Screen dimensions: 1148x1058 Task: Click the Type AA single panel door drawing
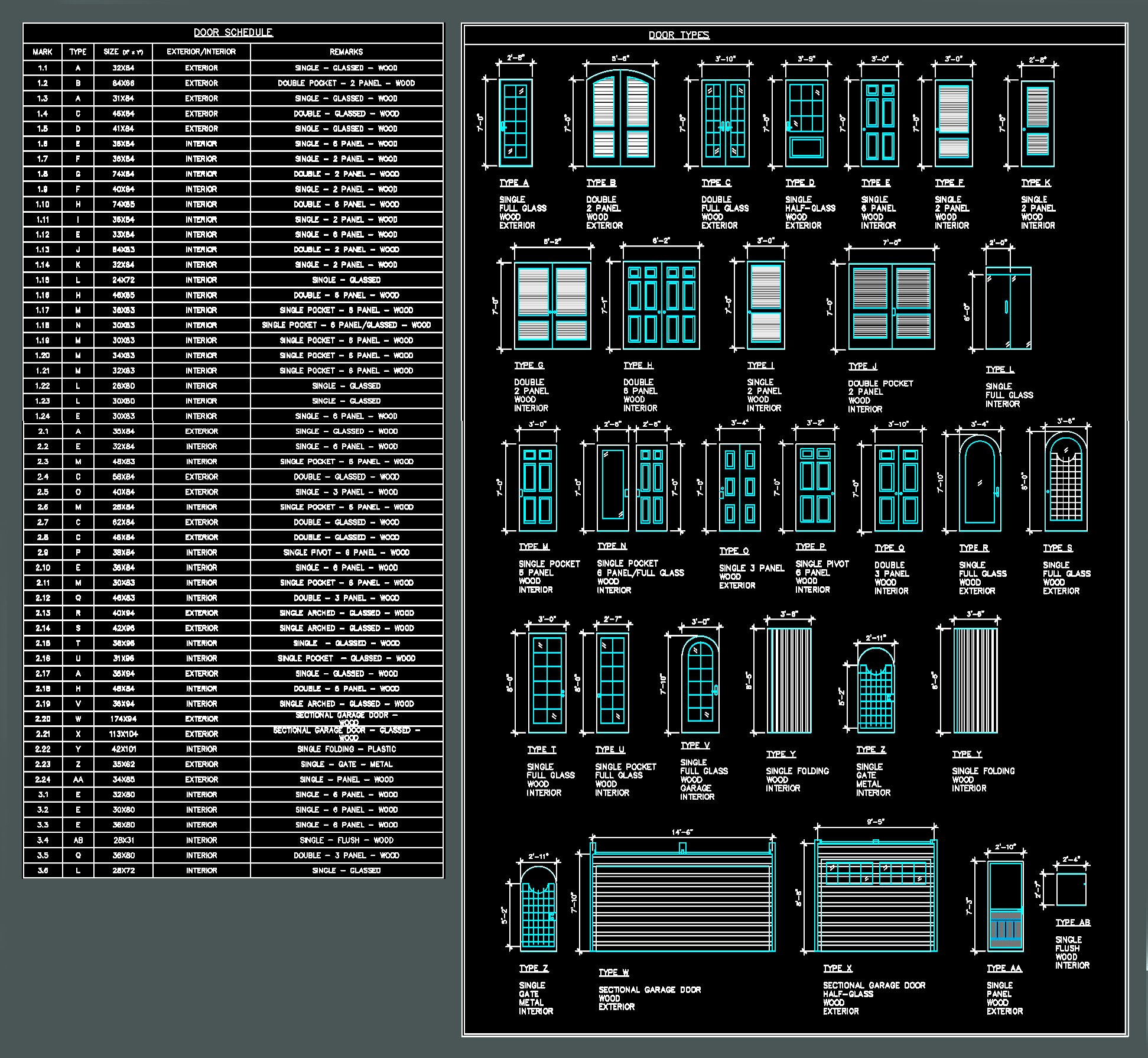[x=1005, y=906]
